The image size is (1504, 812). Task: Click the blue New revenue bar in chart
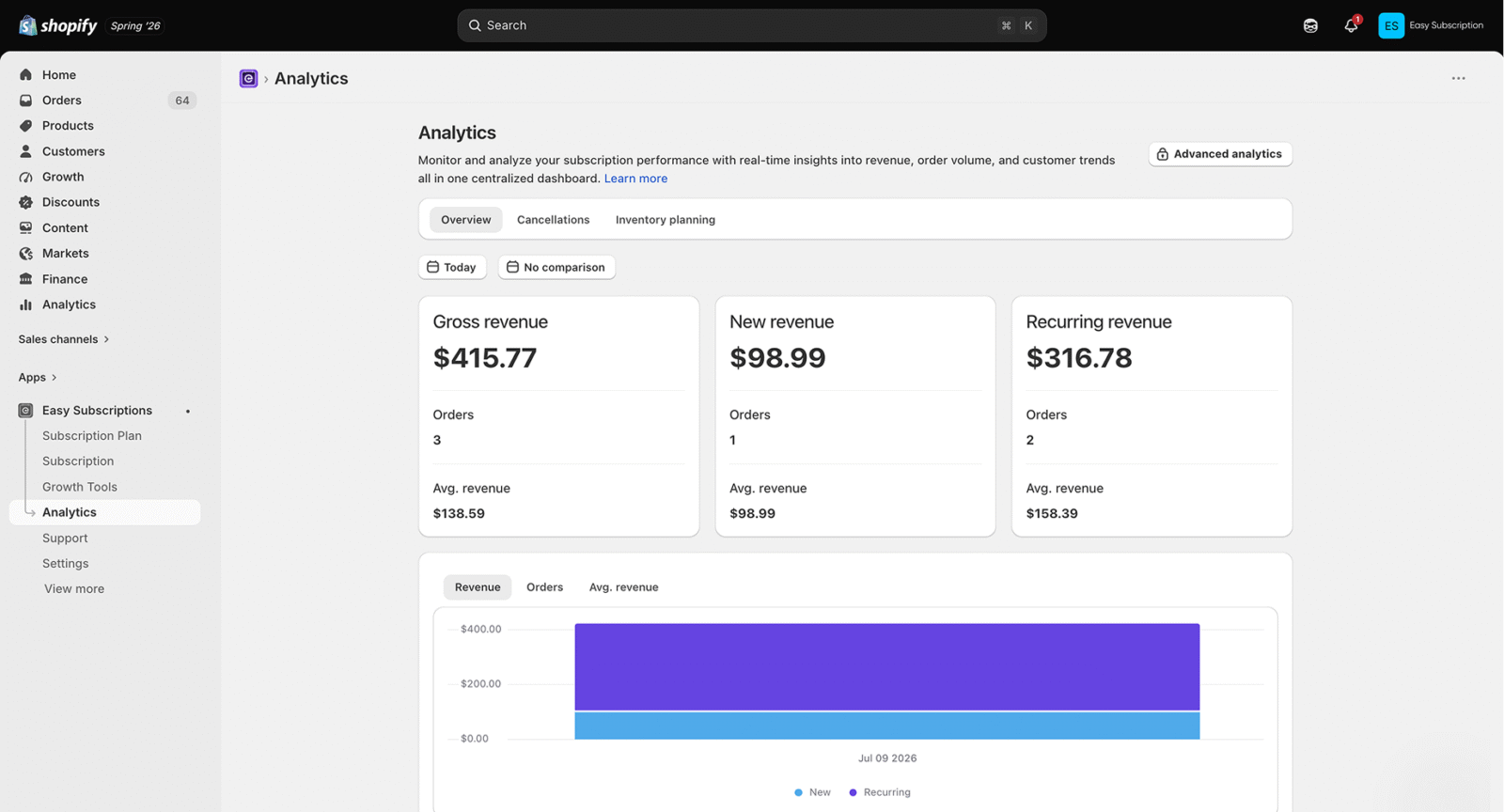pos(887,726)
